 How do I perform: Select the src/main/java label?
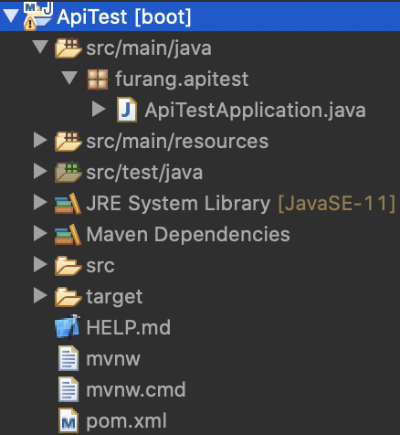149,48
